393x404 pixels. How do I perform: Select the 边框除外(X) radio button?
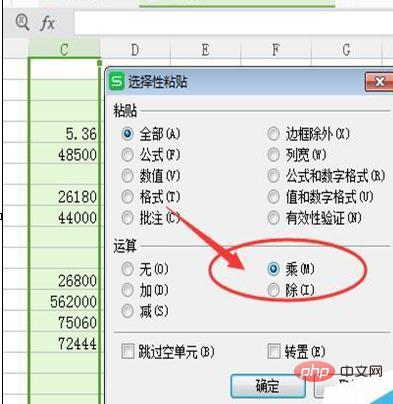pos(273,134)
